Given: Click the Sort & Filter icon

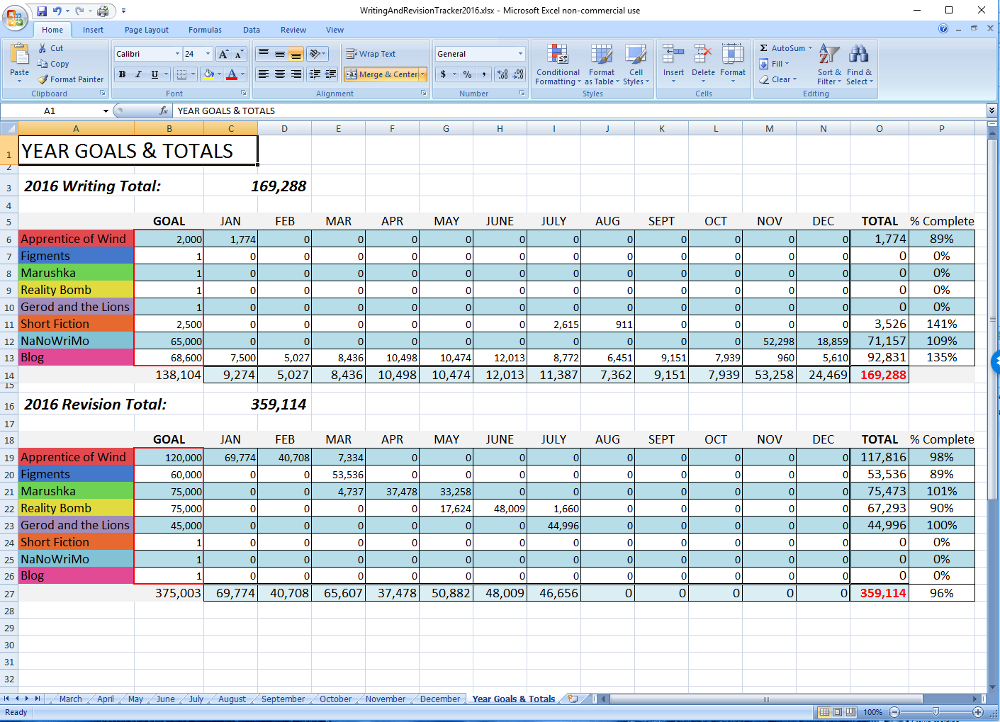Looking at the screenshot, I should coord(829,62).
